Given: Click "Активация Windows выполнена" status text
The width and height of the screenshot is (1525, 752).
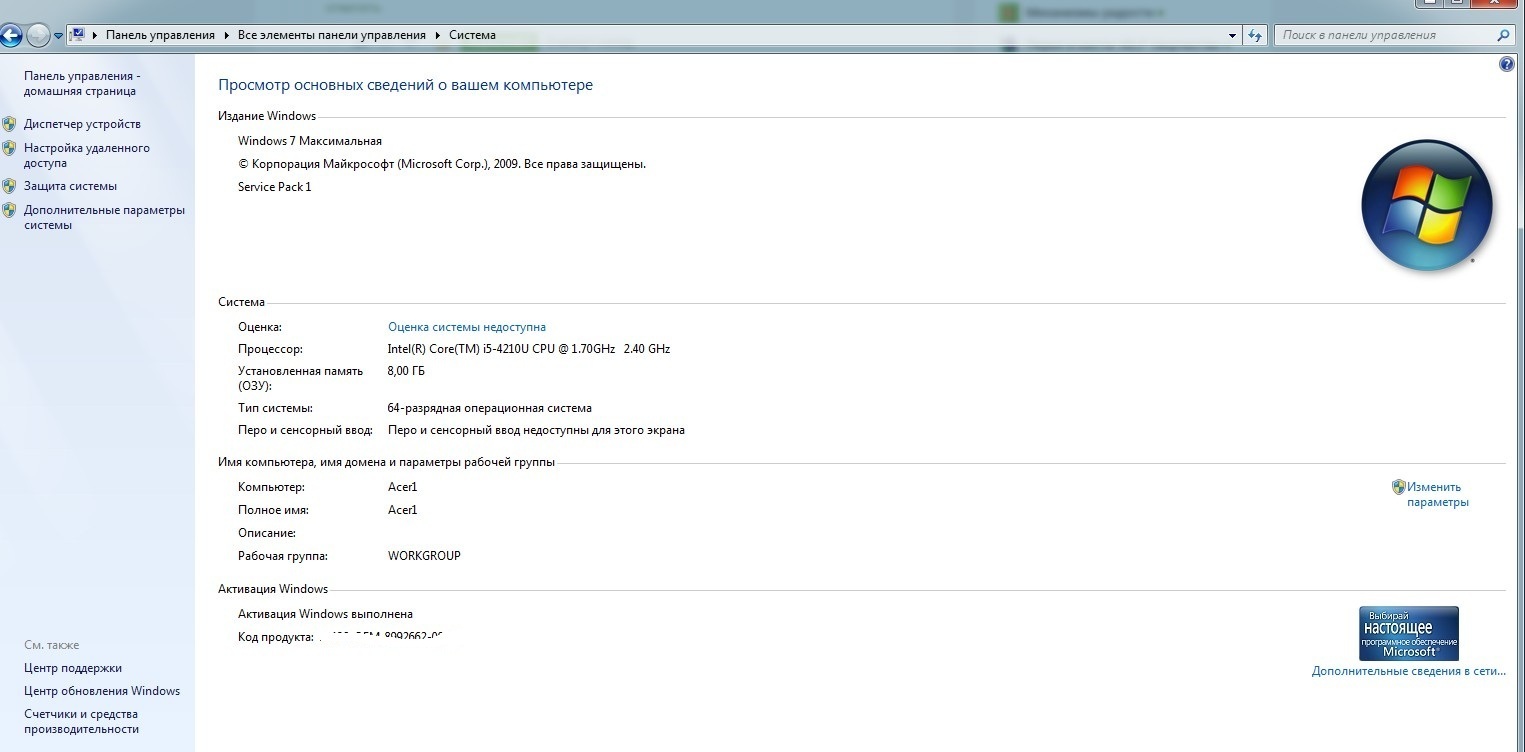Looking at the screenshot, I should click(325, 614).
